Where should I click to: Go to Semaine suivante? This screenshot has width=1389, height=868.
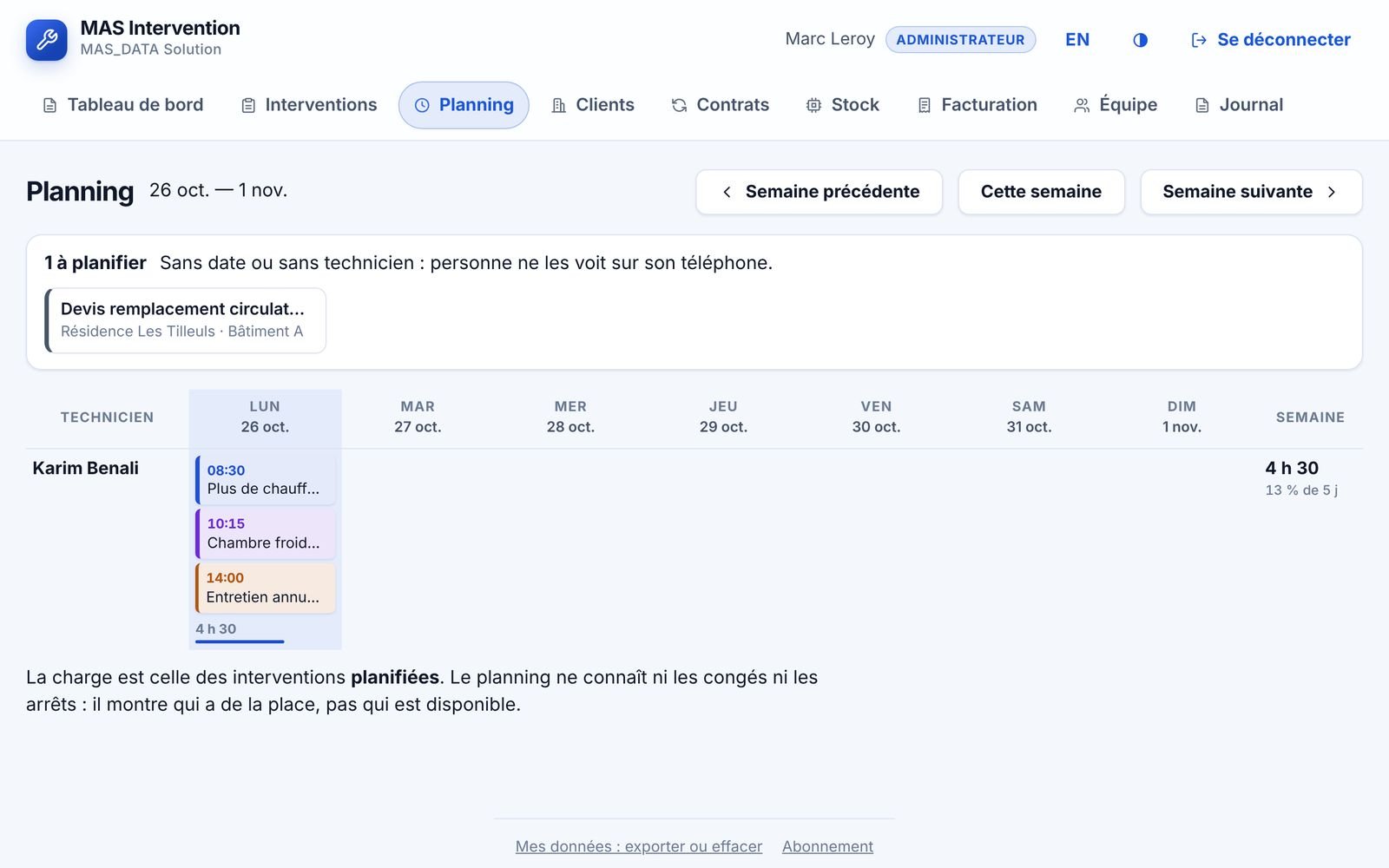(1251, 192)
